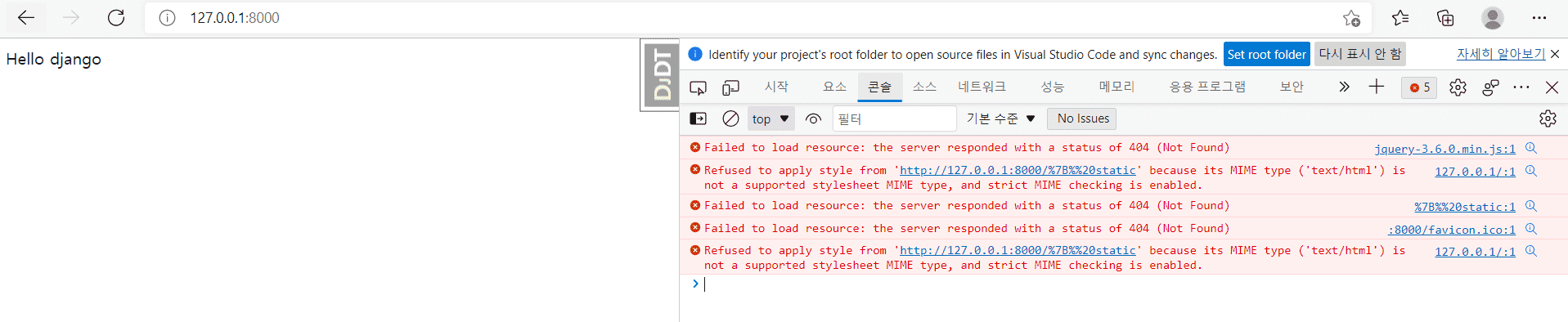The height and width of the screenshot is (322, 1568).
Task: Open :8000/favicon.ico:1 source link
Action: [1452, 230]
